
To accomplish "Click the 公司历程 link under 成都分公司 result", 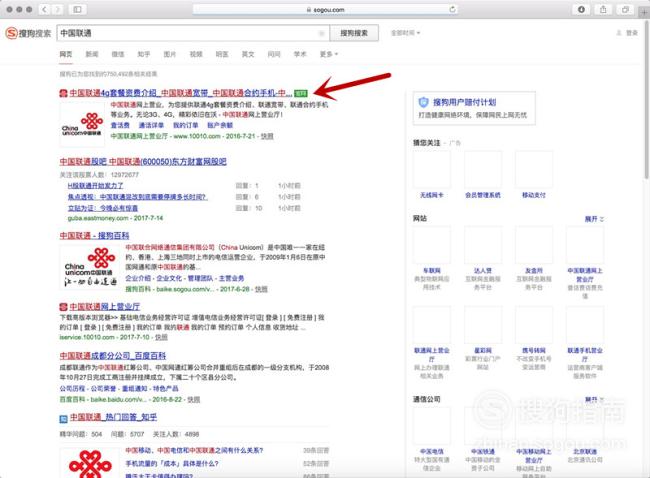I will point(72,388).
